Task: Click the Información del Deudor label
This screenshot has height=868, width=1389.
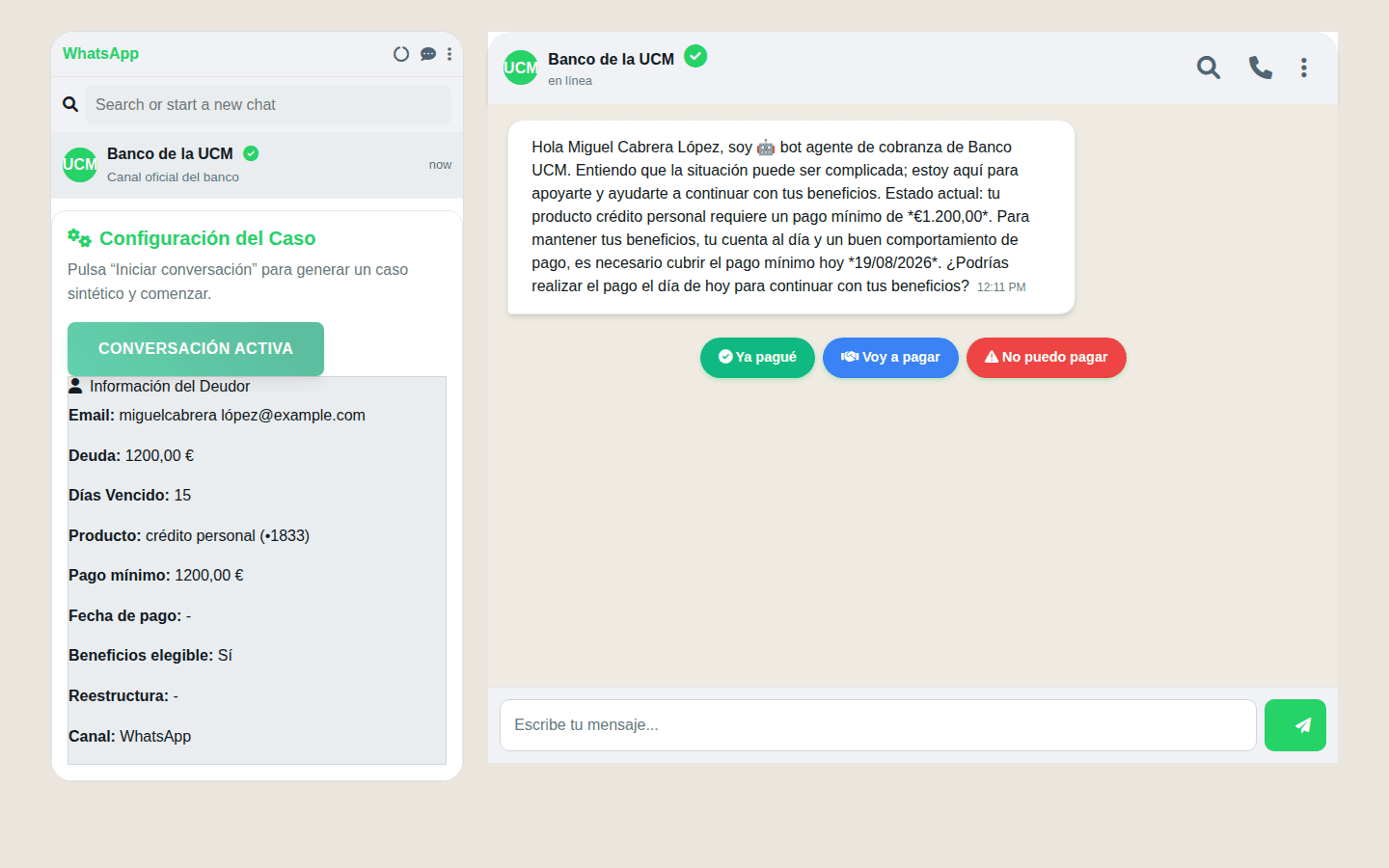Action: 170,386
